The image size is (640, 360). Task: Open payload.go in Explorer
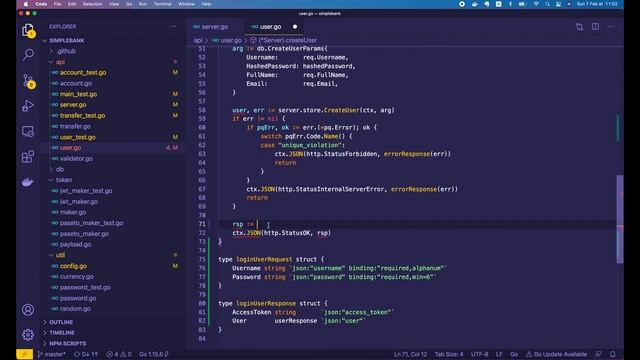click(76, 244)
